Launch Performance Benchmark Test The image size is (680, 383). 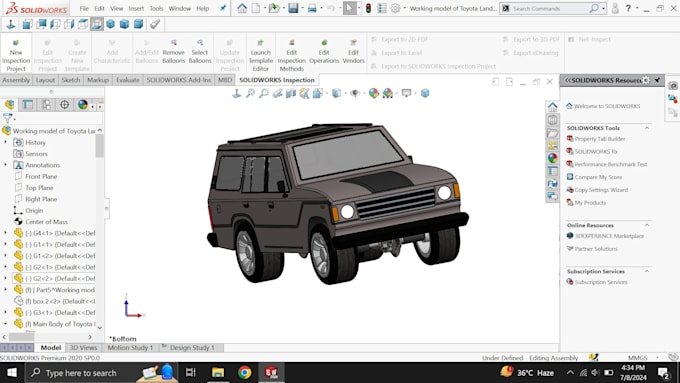(x=611, y=164)
